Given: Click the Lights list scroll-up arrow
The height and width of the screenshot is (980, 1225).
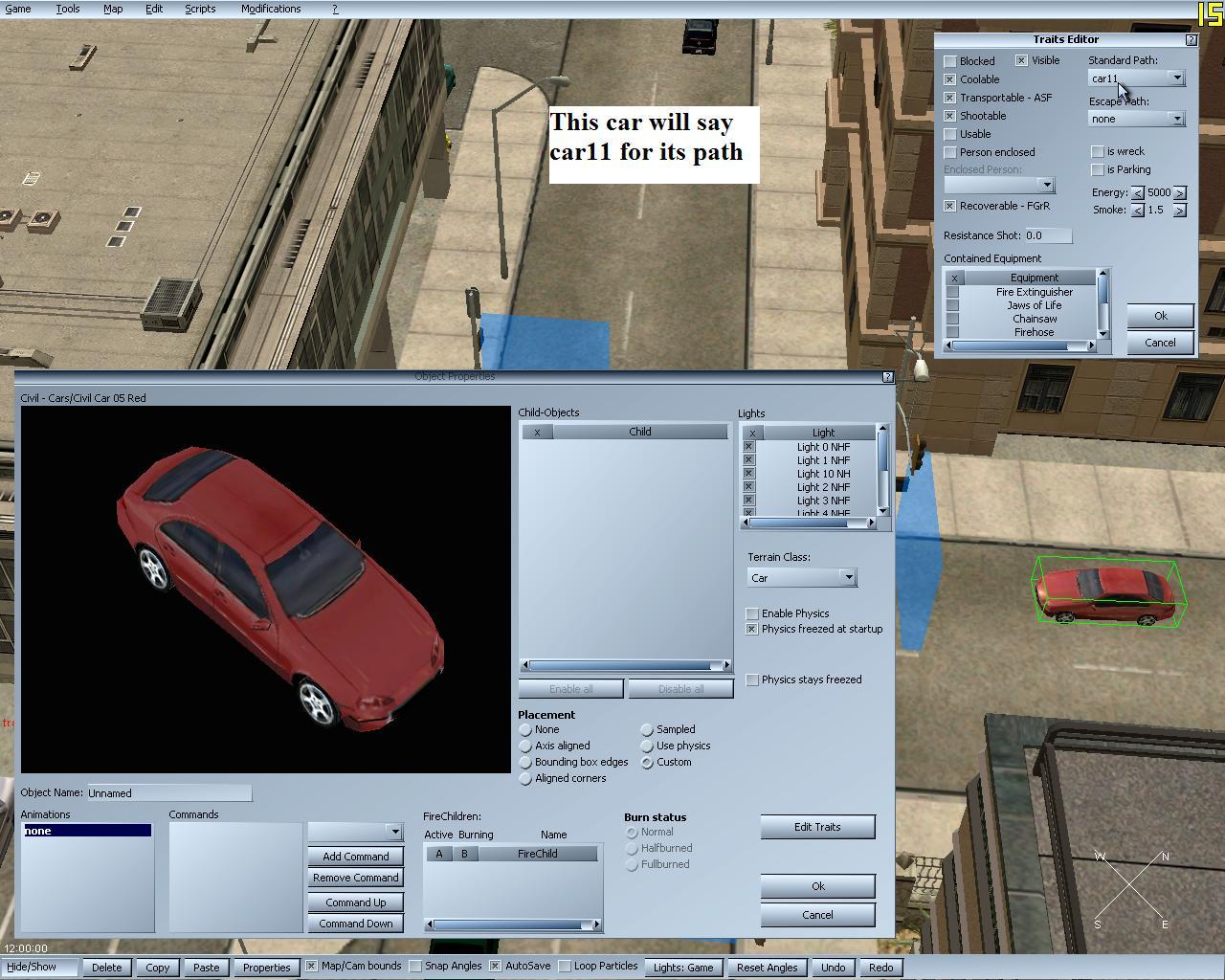Looking at the screenshot, I should [x=881, y=431].
